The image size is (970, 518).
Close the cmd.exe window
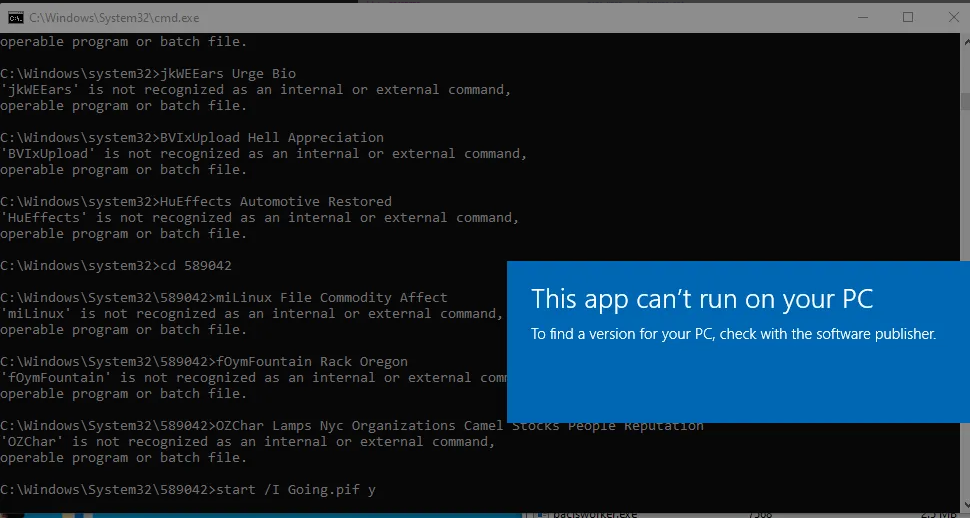click(x=953, y=17)
